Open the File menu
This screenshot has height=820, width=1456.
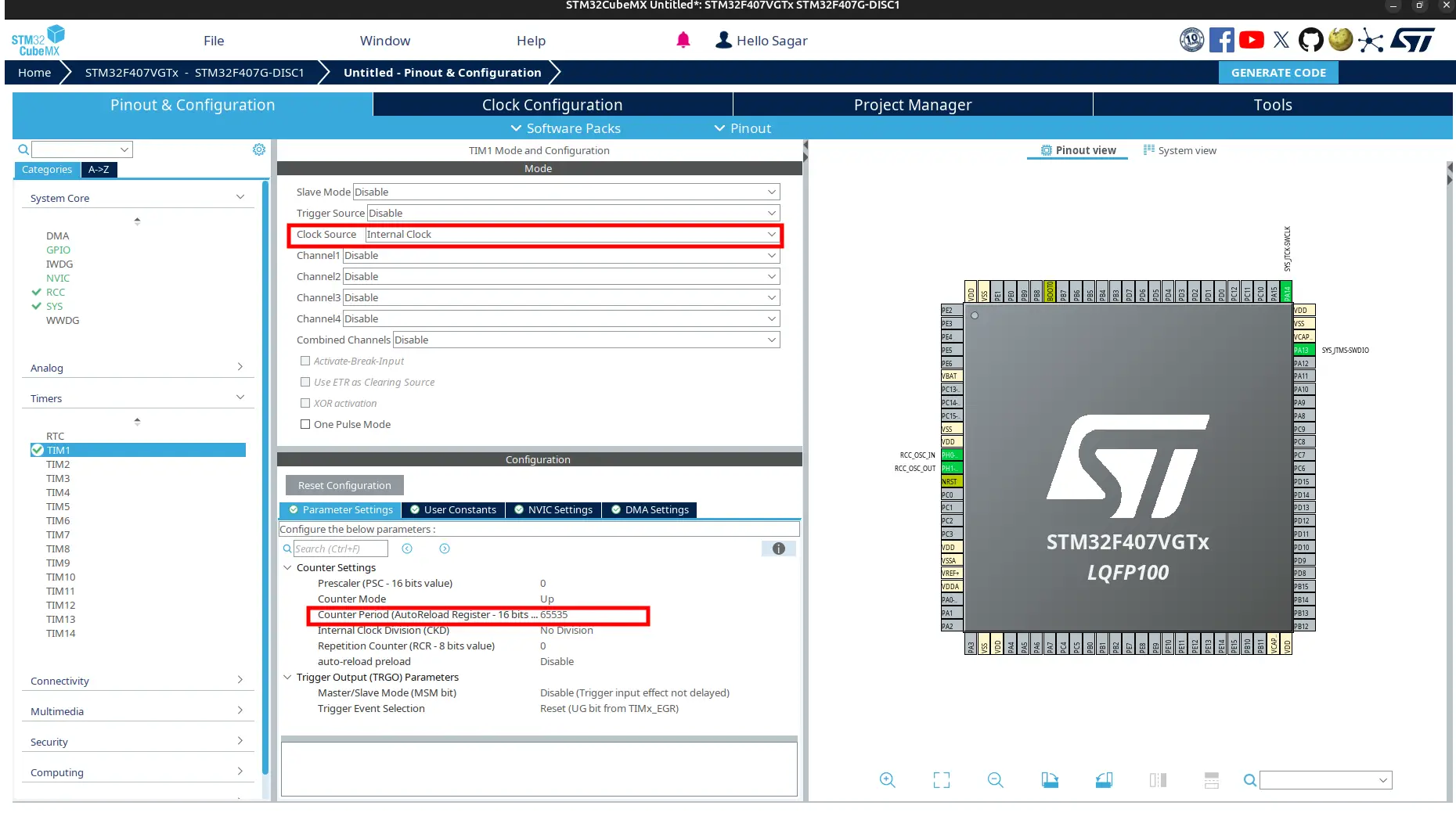(214, 41)
